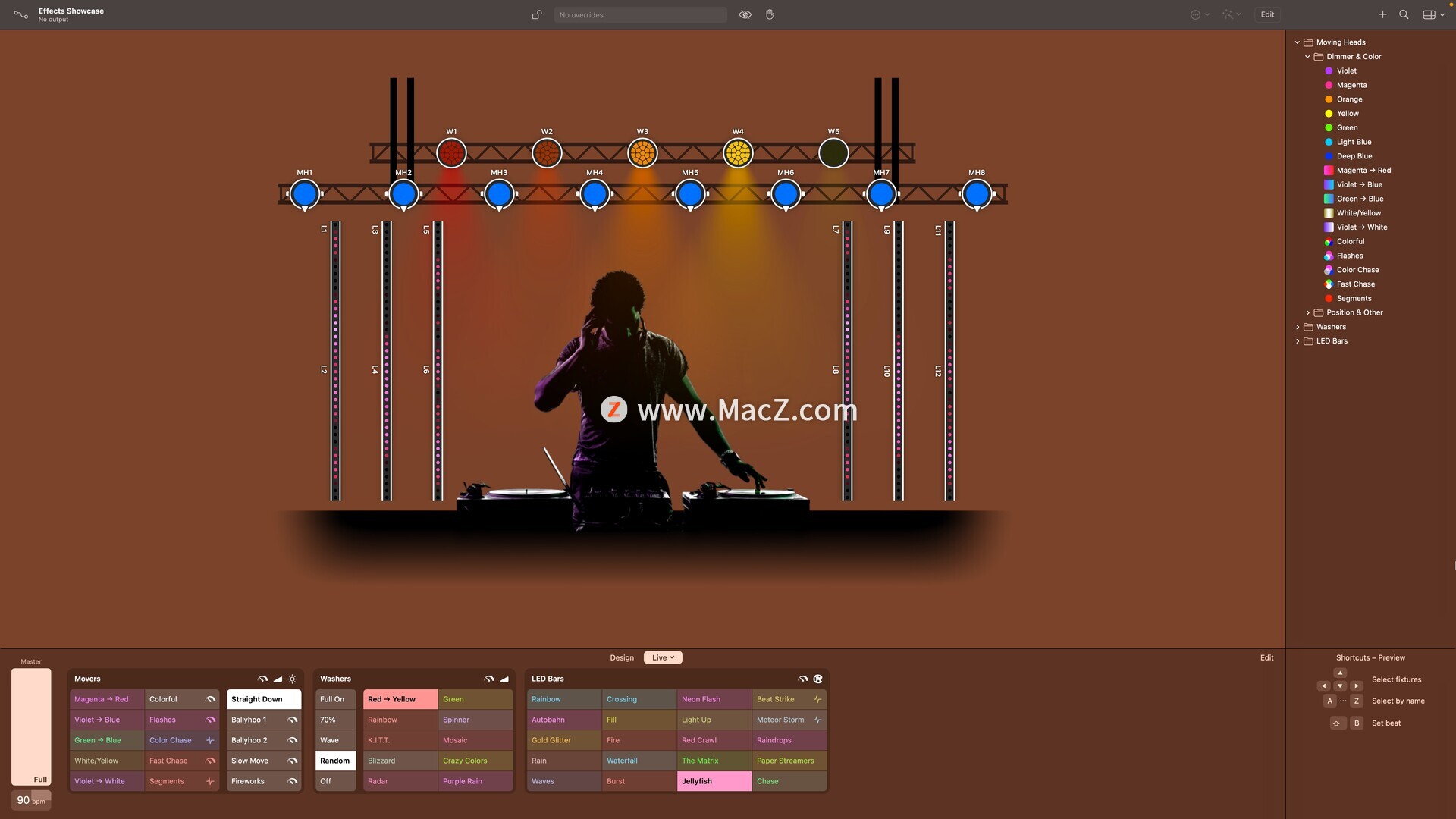The height and width of the screenshot is (819, 1456).
Task: Toggle the Straight Down movers position
Action: (x=263, y=699)
